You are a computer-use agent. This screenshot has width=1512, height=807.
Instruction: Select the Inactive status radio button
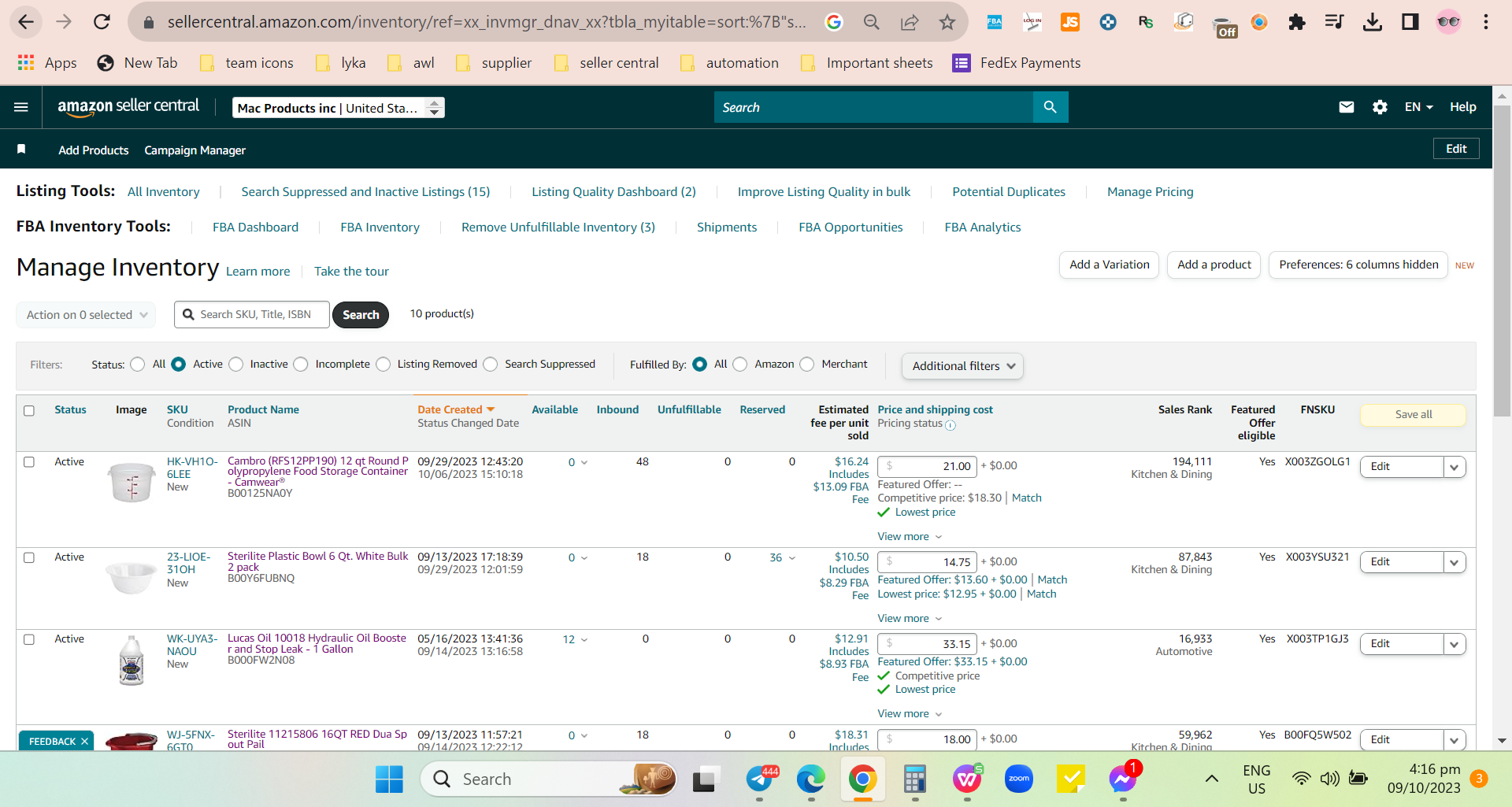coord(236,365)
